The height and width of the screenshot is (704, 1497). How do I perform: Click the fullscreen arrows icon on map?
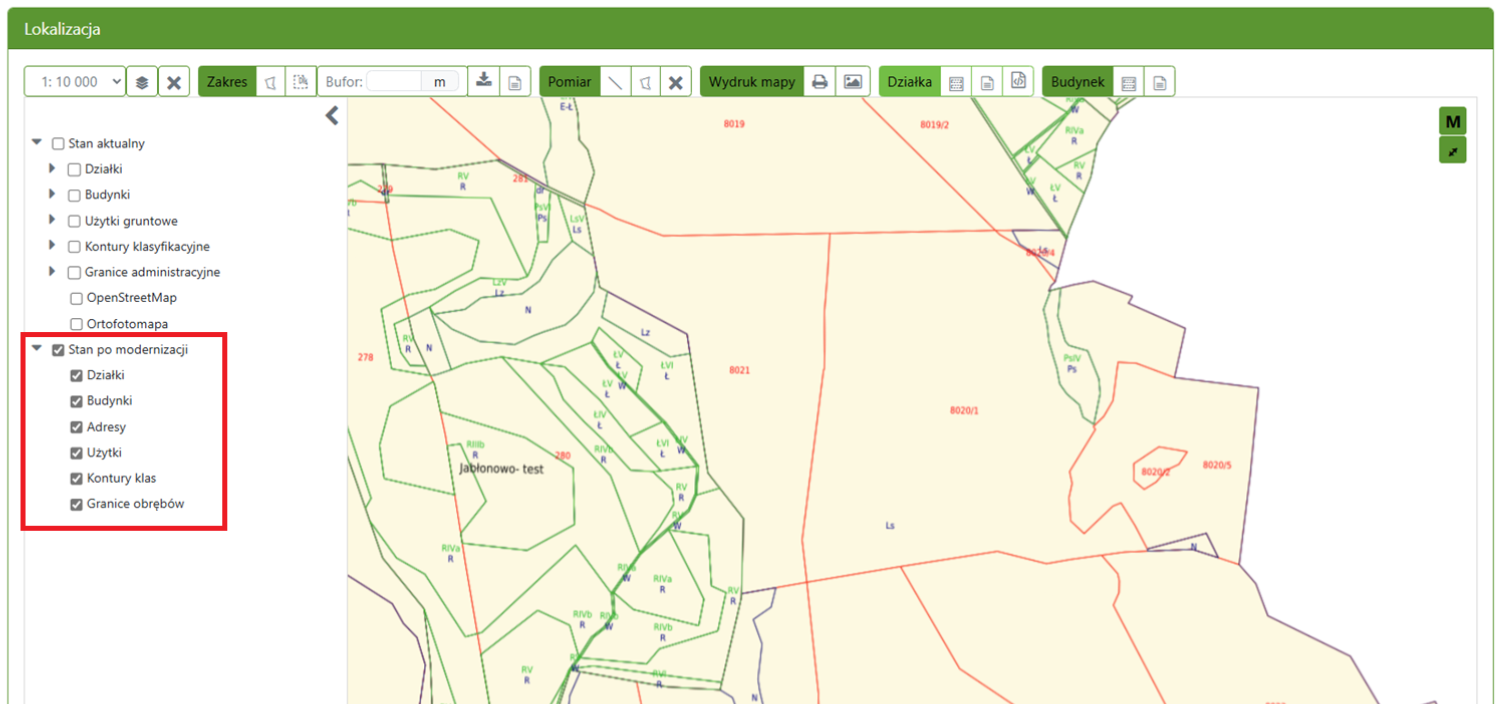[x=1452, y=151]
